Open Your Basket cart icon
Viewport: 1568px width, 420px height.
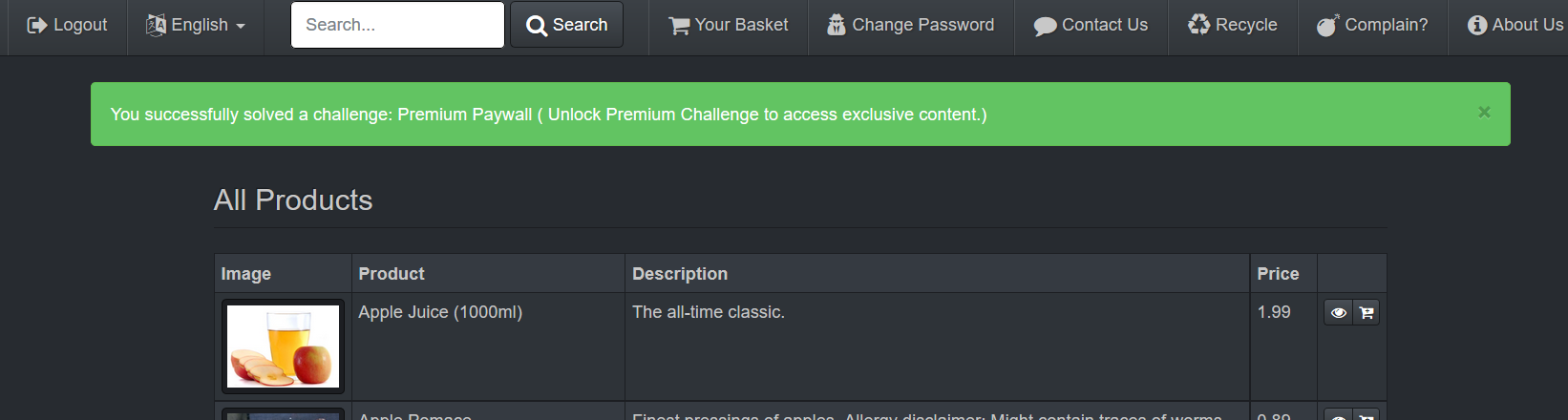679,25
